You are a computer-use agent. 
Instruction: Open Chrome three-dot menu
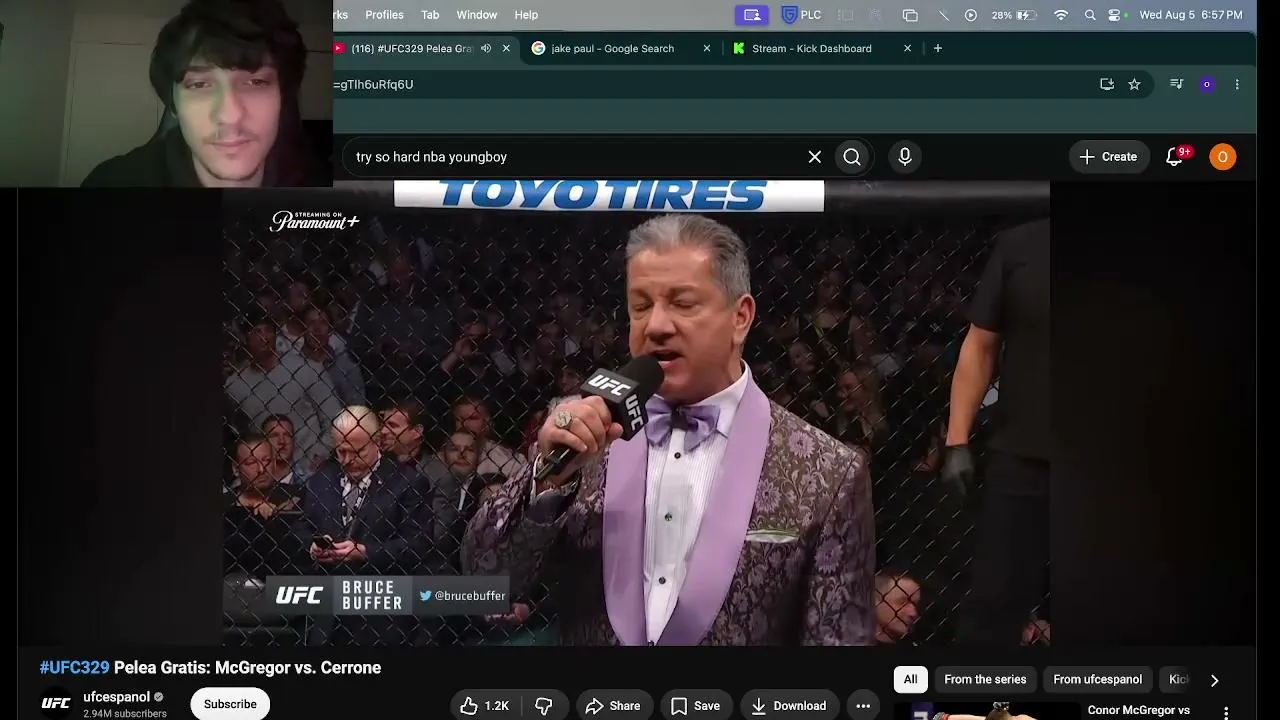click(1237, 85)
